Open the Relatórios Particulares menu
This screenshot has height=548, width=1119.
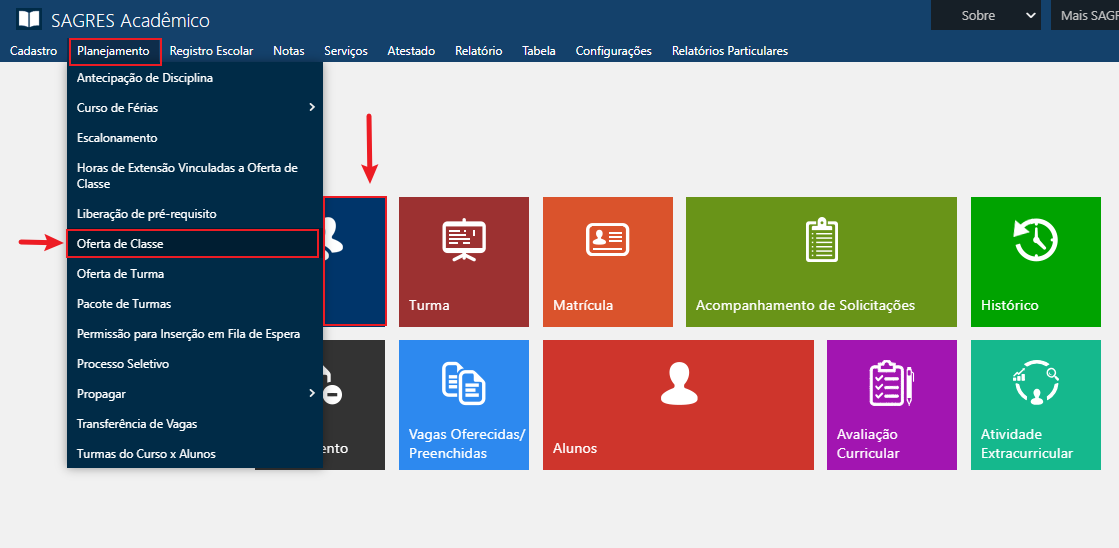(729, 51)
